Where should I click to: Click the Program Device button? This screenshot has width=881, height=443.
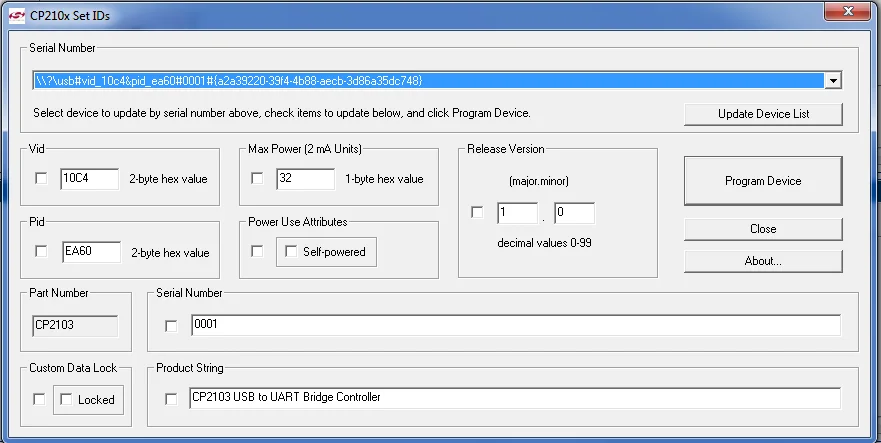tap(763, 181)
